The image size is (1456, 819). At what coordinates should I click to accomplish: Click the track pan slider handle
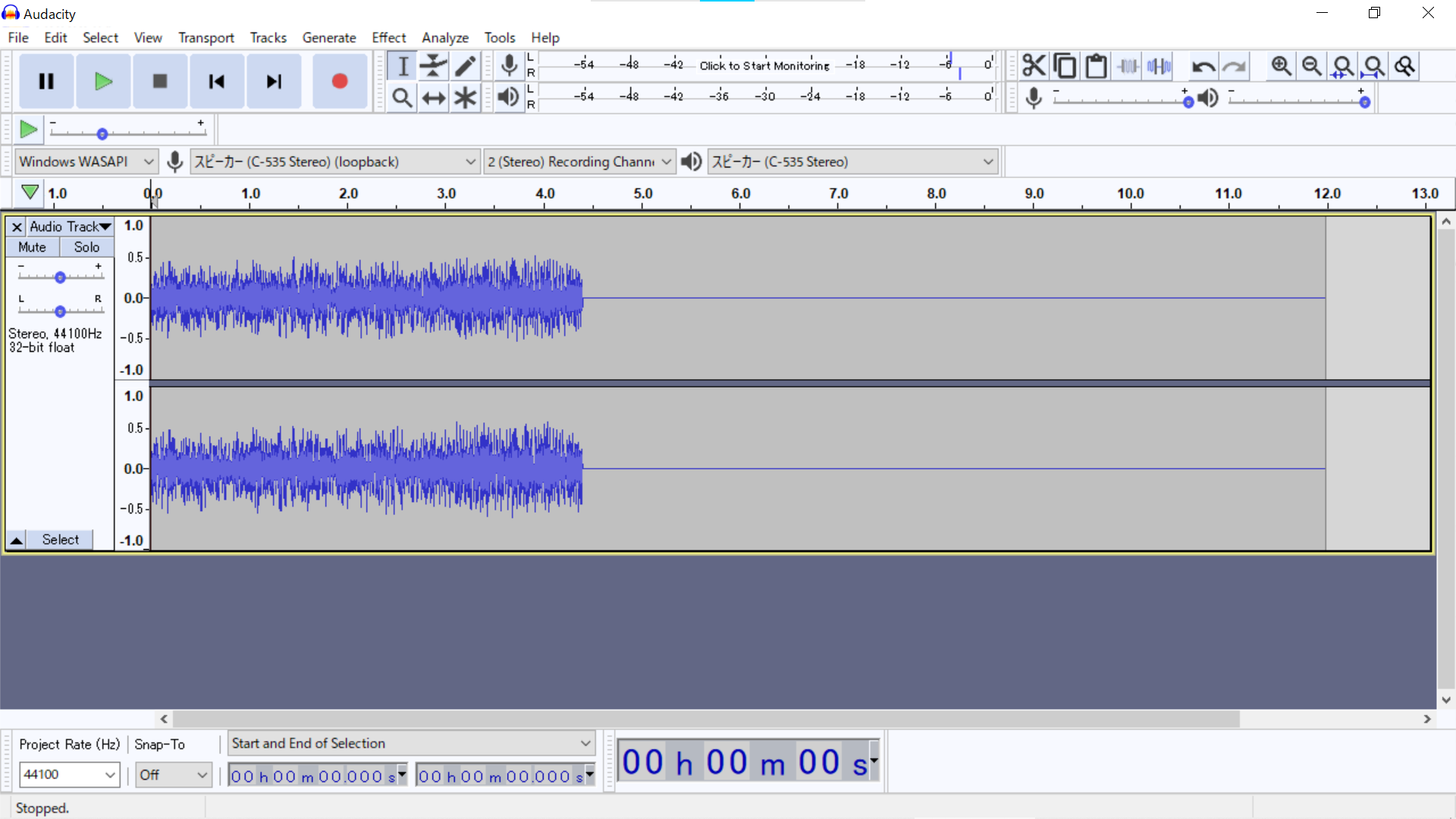click(60, 311)
